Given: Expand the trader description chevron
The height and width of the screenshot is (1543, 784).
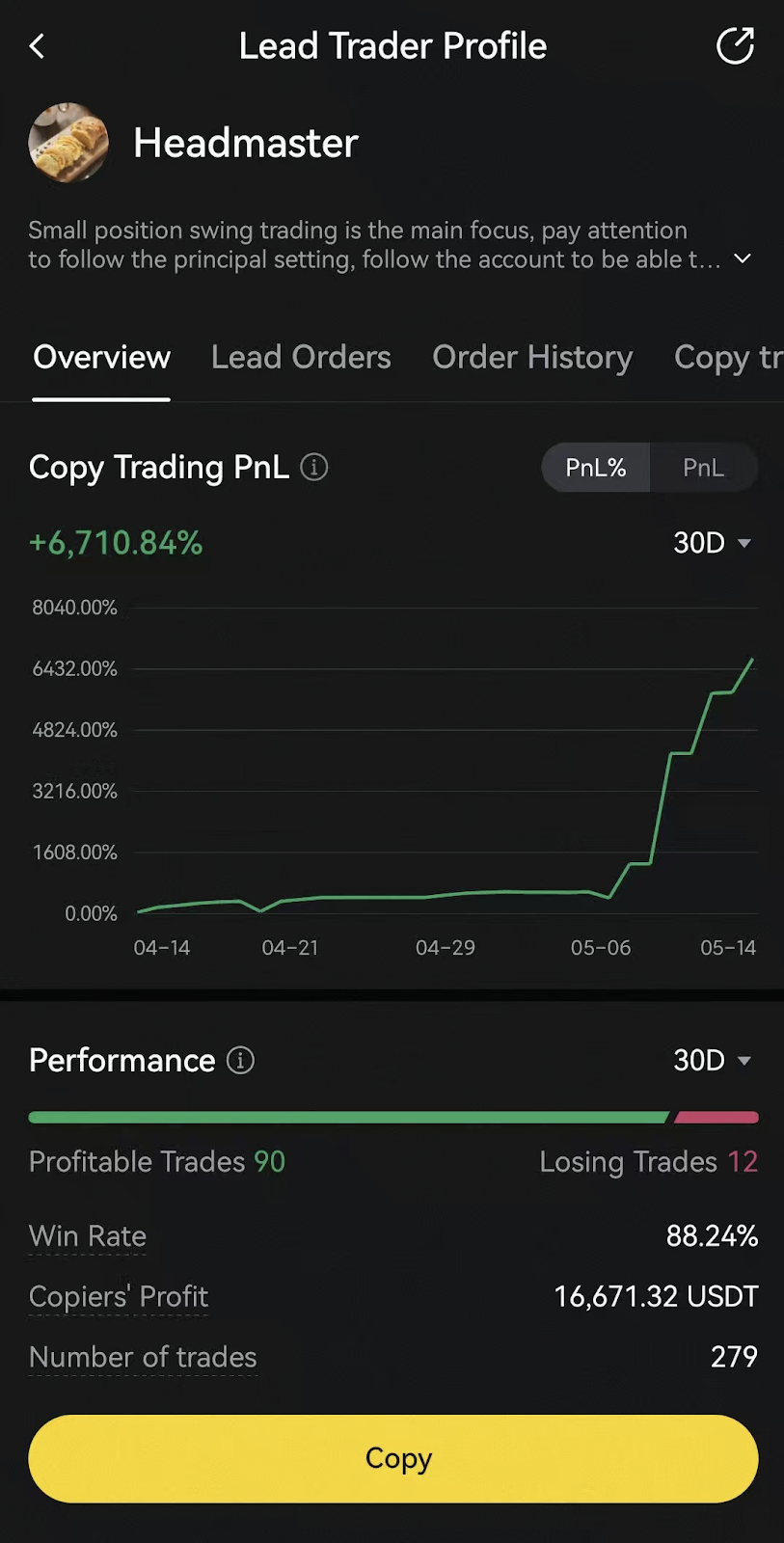Looking at the screenshot, I should point(743,258).
